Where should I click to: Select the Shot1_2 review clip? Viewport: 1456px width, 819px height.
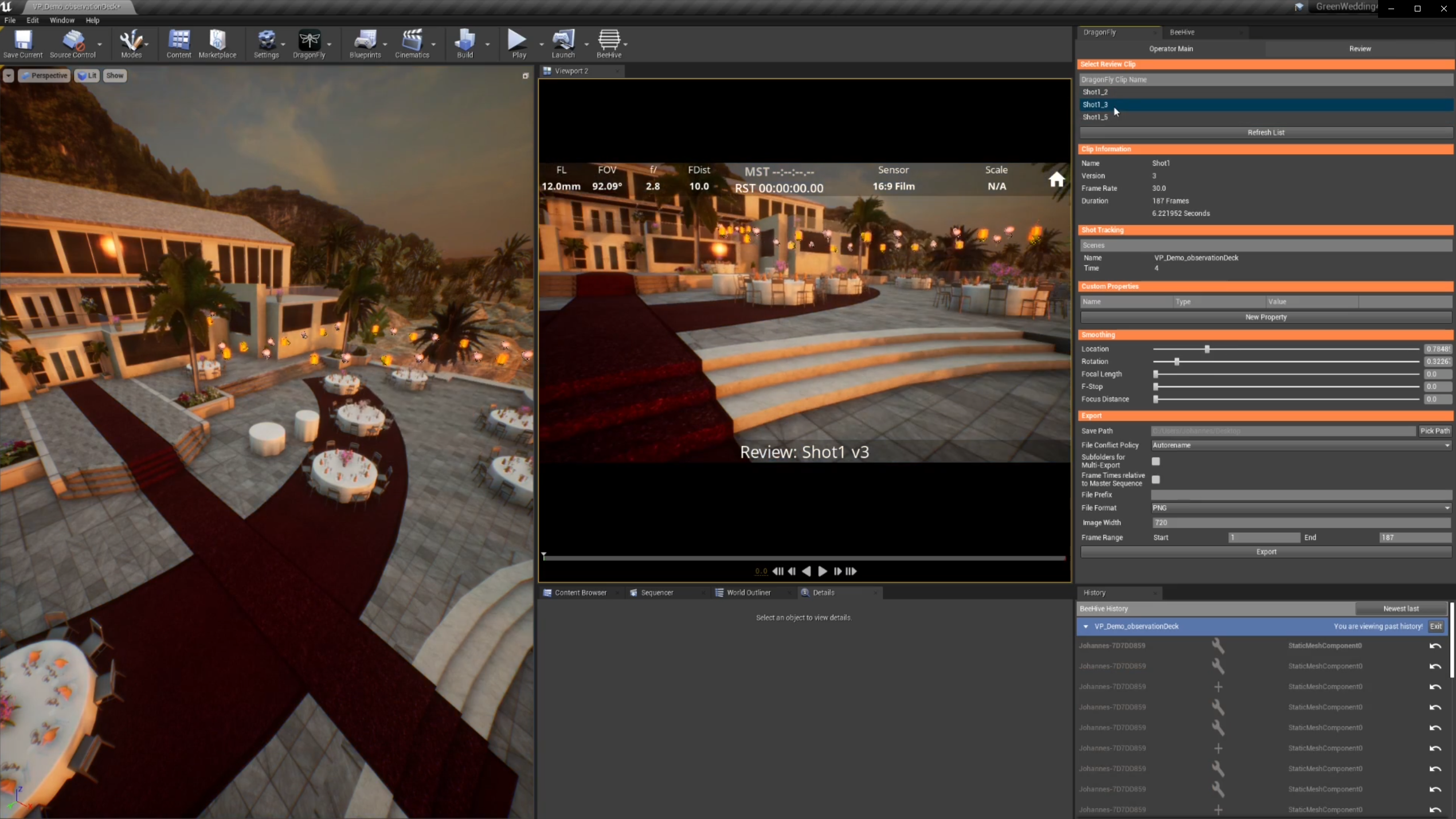point(1266,92)
